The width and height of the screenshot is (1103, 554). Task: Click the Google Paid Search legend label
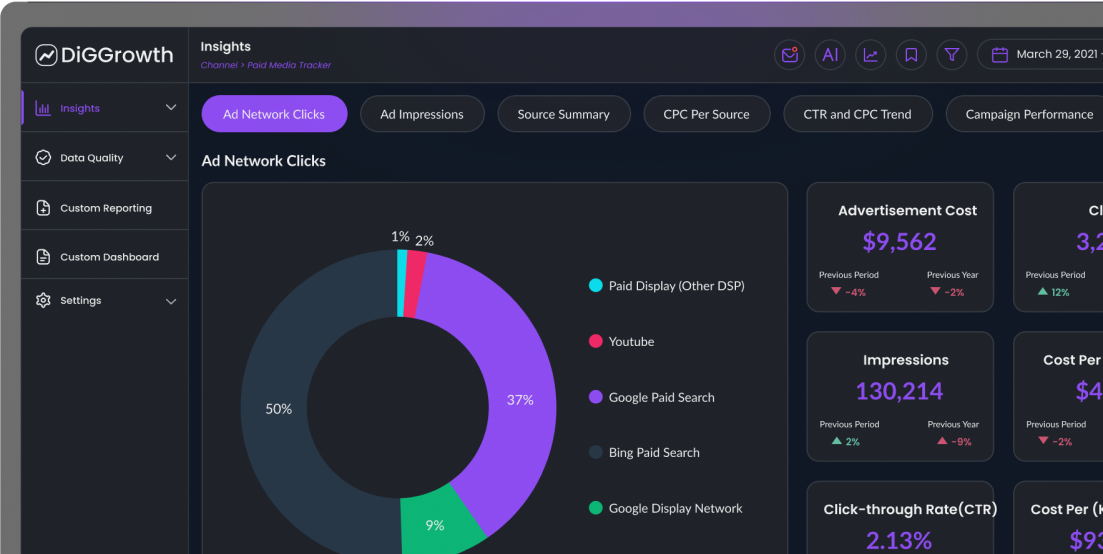tap(662, 397)
